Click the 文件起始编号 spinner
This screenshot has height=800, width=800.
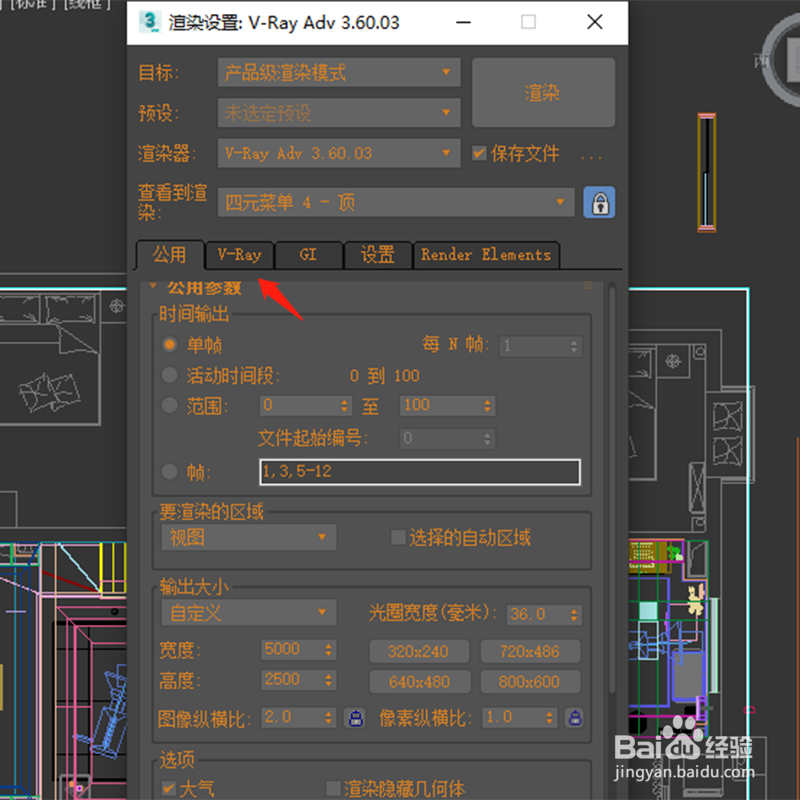click(487, 439)
